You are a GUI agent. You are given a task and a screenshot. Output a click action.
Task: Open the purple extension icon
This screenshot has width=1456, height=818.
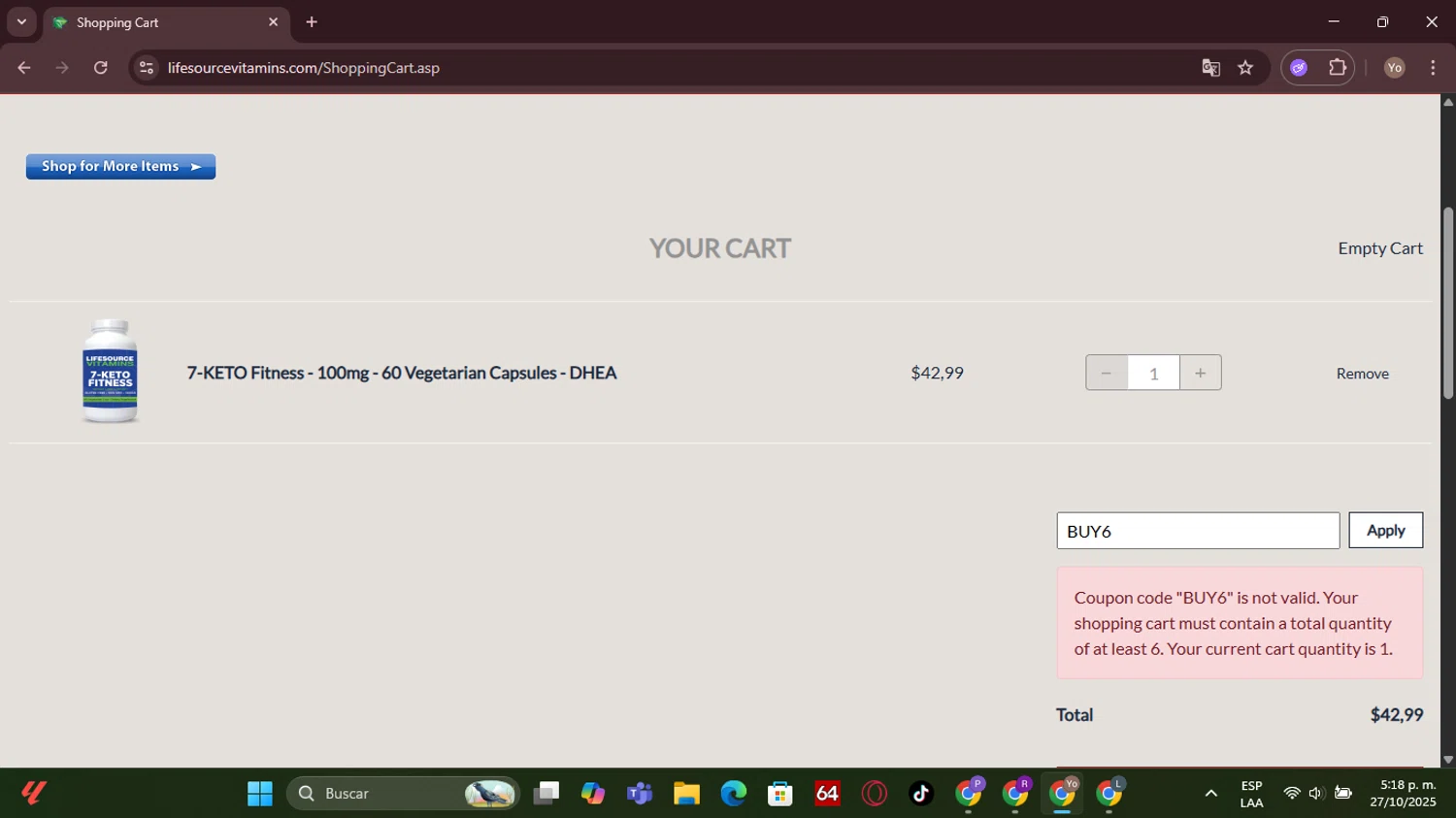click(x=1299, y=68)
